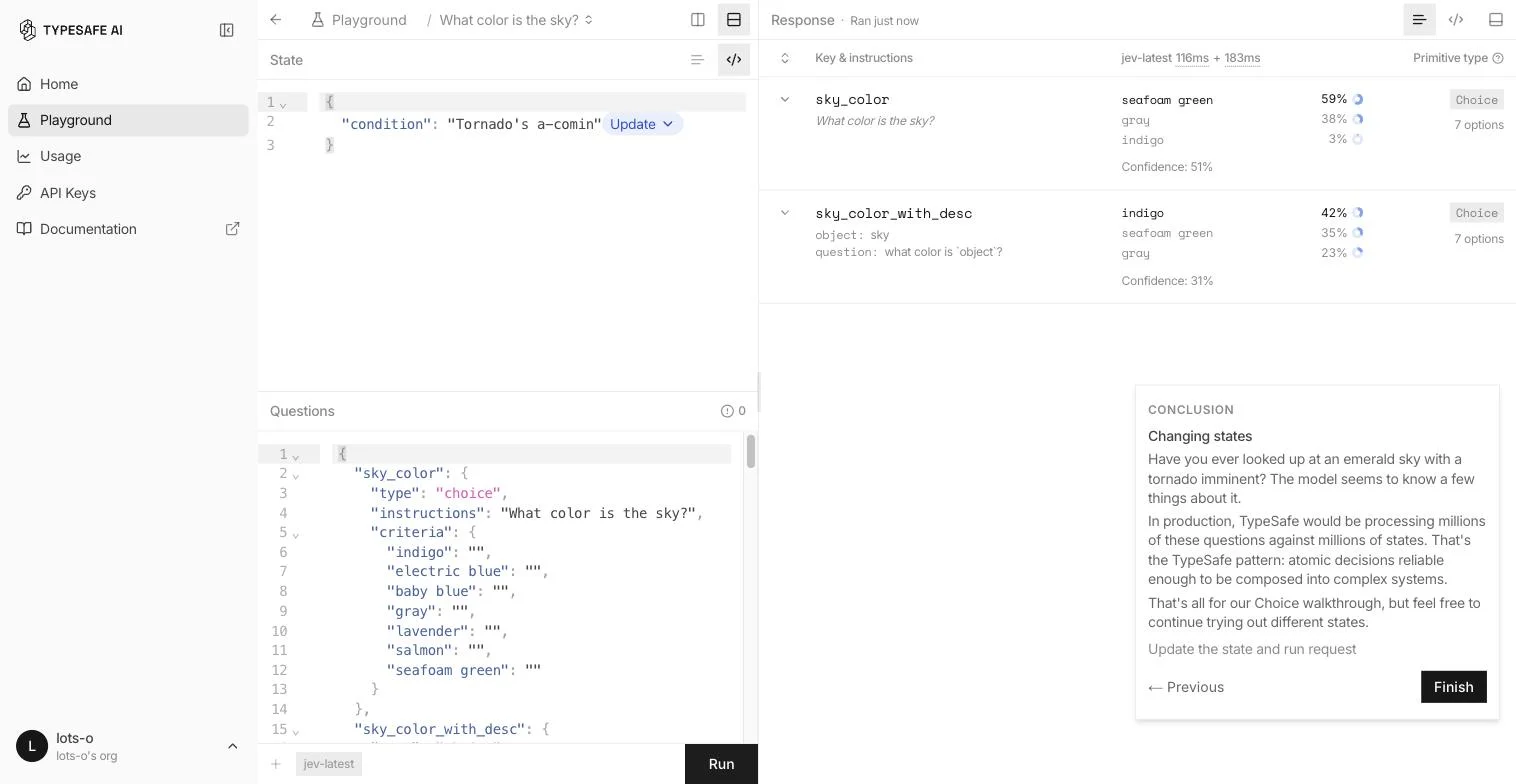Show response in formatted list view
The height and width of the screenshot is (784, 1516).
(x=1419, y=19)
